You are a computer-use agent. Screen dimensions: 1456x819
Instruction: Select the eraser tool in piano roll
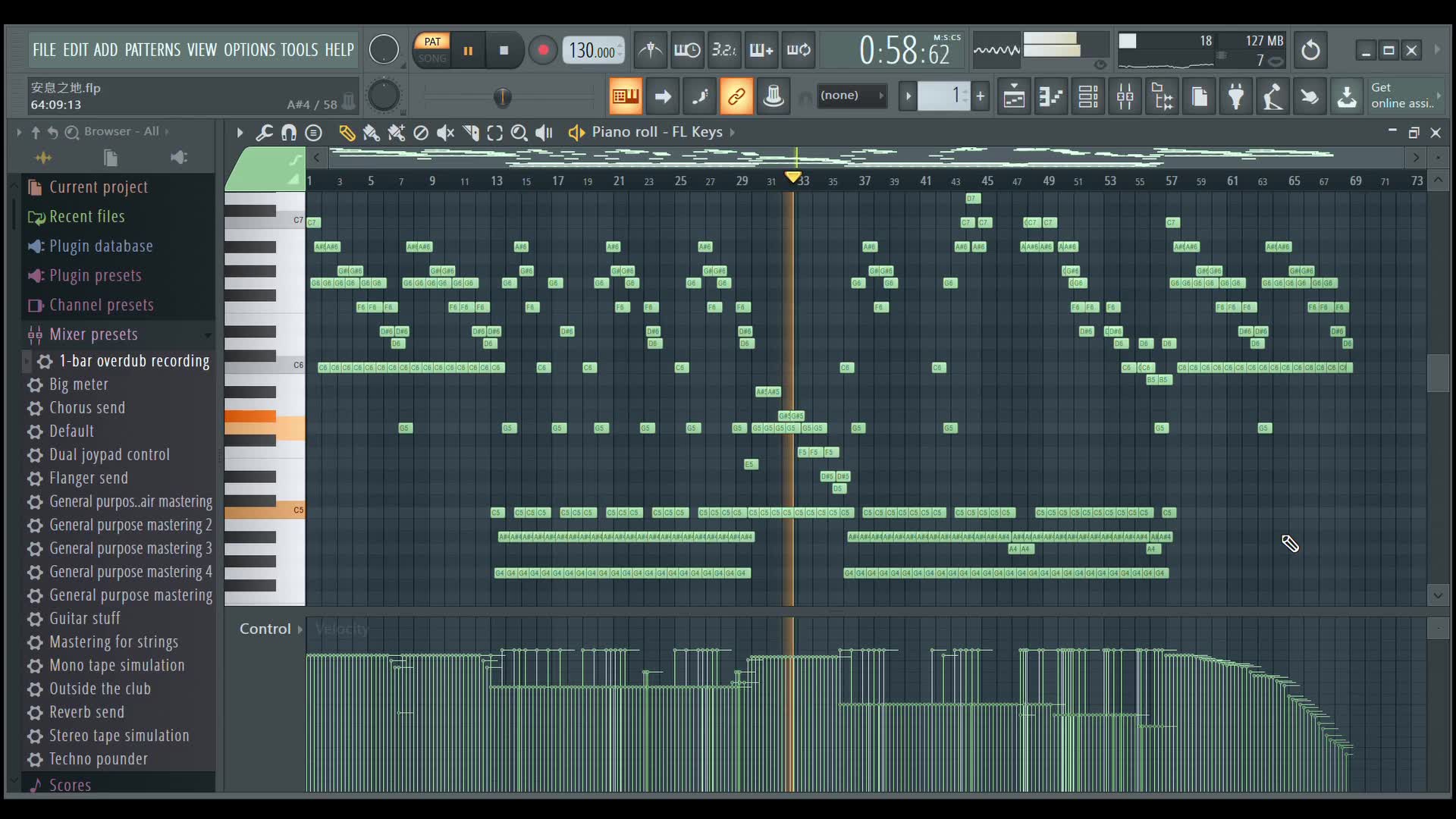[421, 133]
